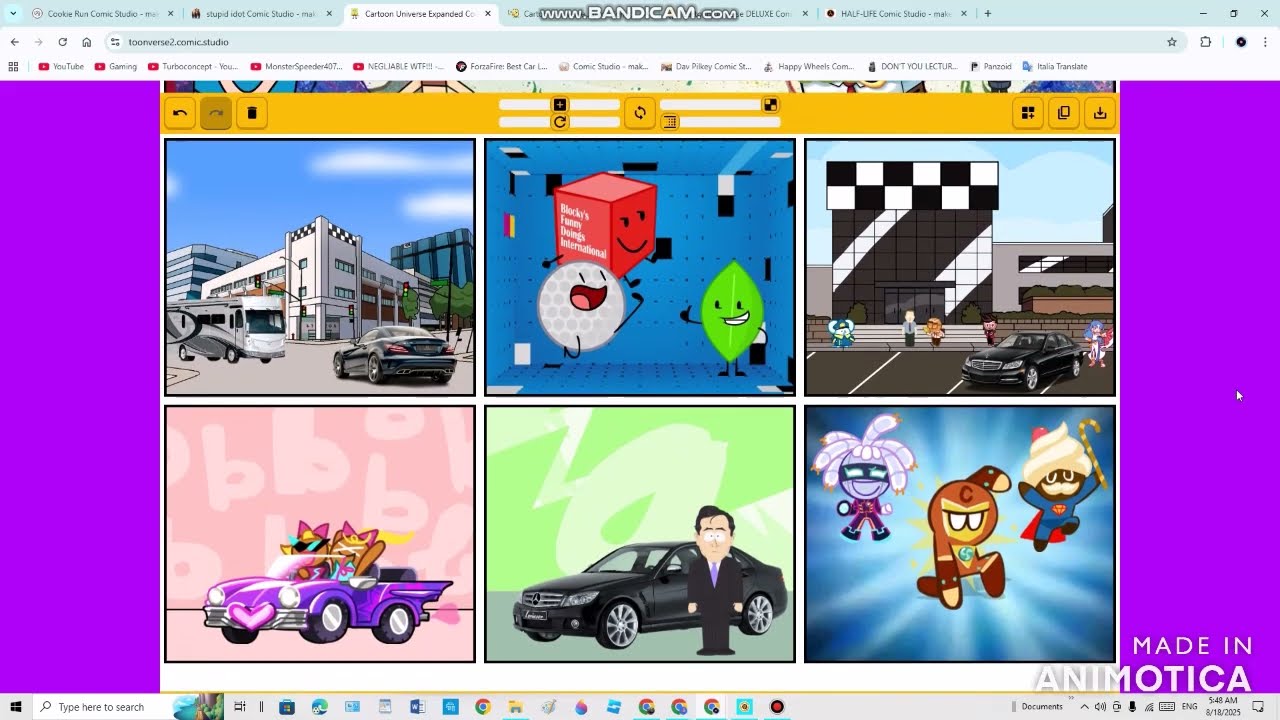Open the browser extensions menu
The image size is (1280, 720).
pyautogui.click(x=1205, y=42)
